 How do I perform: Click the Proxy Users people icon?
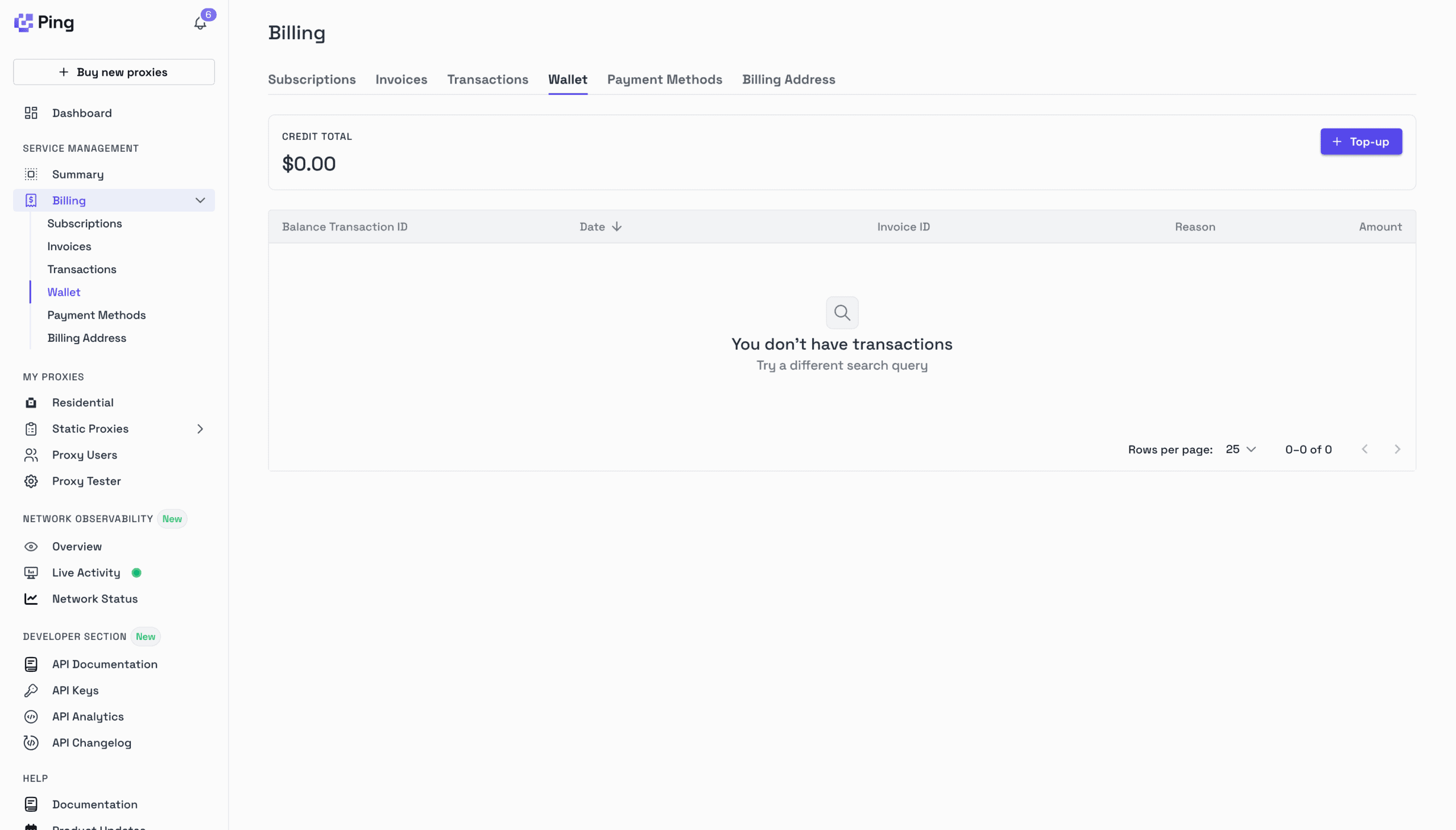click(31, 455)
